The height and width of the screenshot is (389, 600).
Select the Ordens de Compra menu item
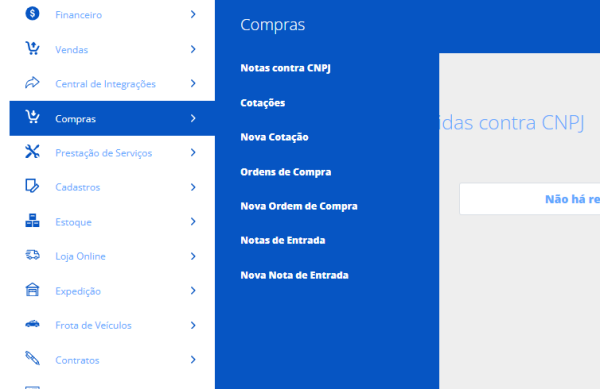tap(286, 172)
